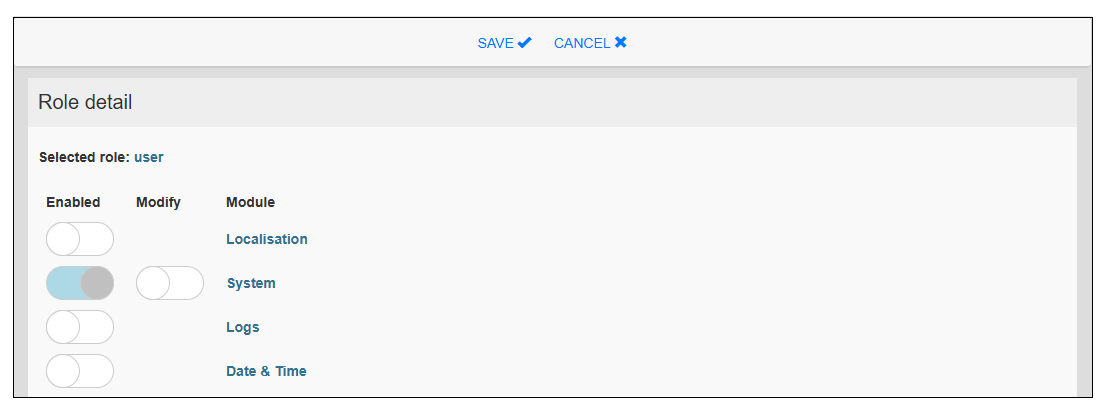1105x412 pixels.
Task: Enable the Localisation module toggle
Action: point(80,240)
